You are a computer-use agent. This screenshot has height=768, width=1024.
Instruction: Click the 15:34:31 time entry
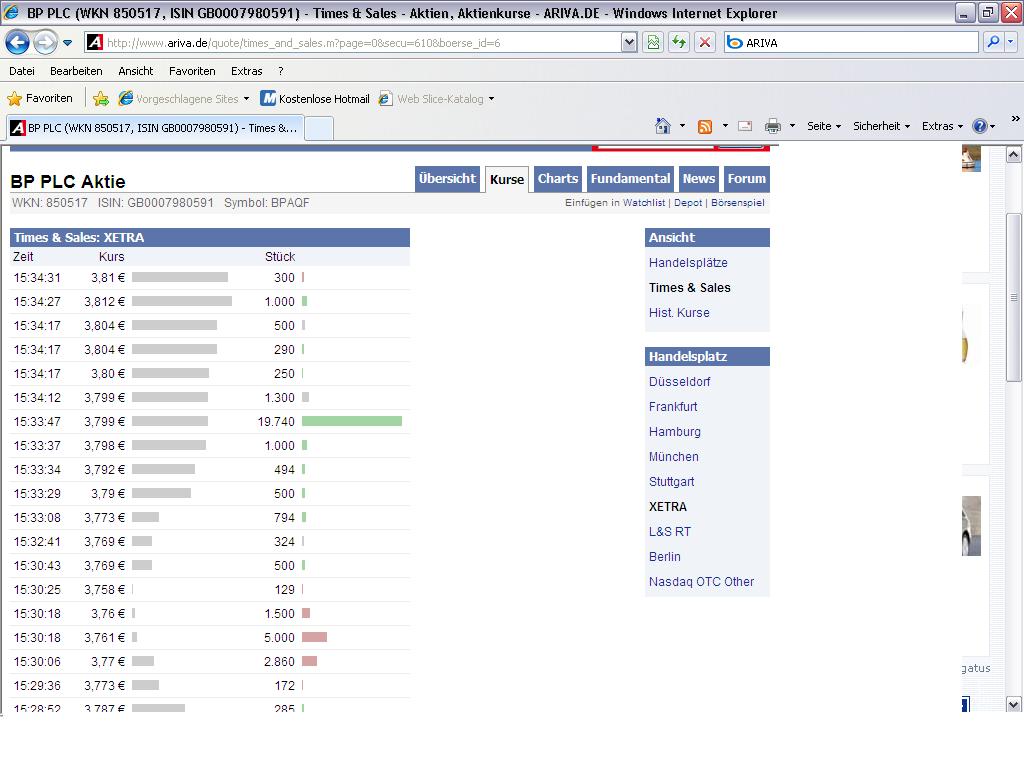tap(37, 278)
